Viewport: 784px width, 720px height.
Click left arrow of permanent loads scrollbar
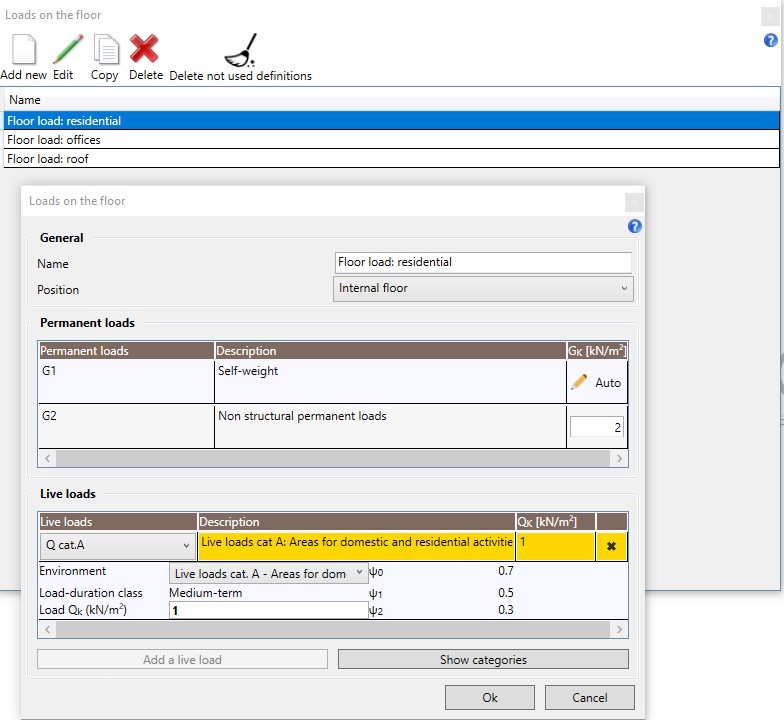click(x=48, y=458)
